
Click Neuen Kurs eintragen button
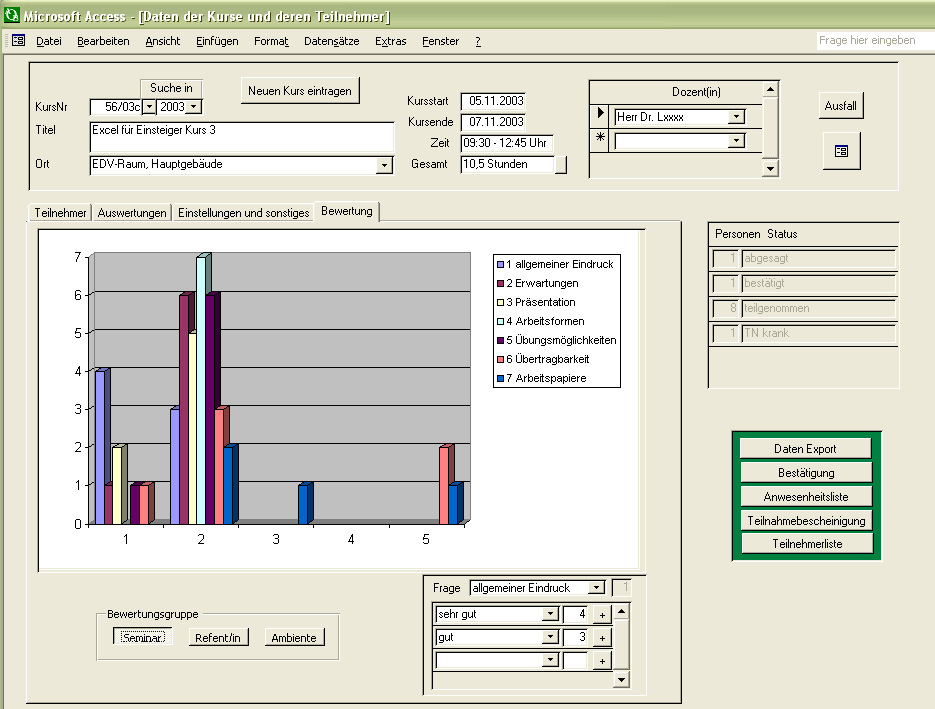coord(300,91)
